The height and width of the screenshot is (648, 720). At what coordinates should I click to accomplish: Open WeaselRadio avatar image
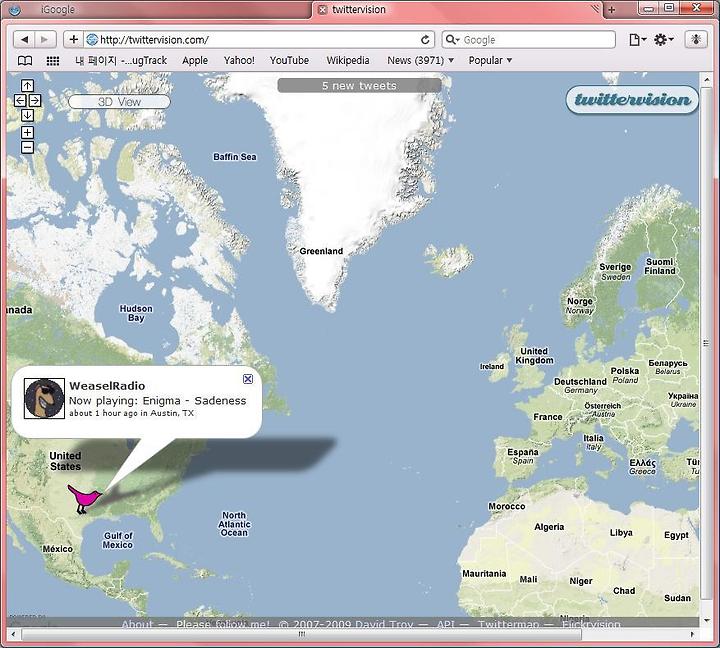pos(44,398)
